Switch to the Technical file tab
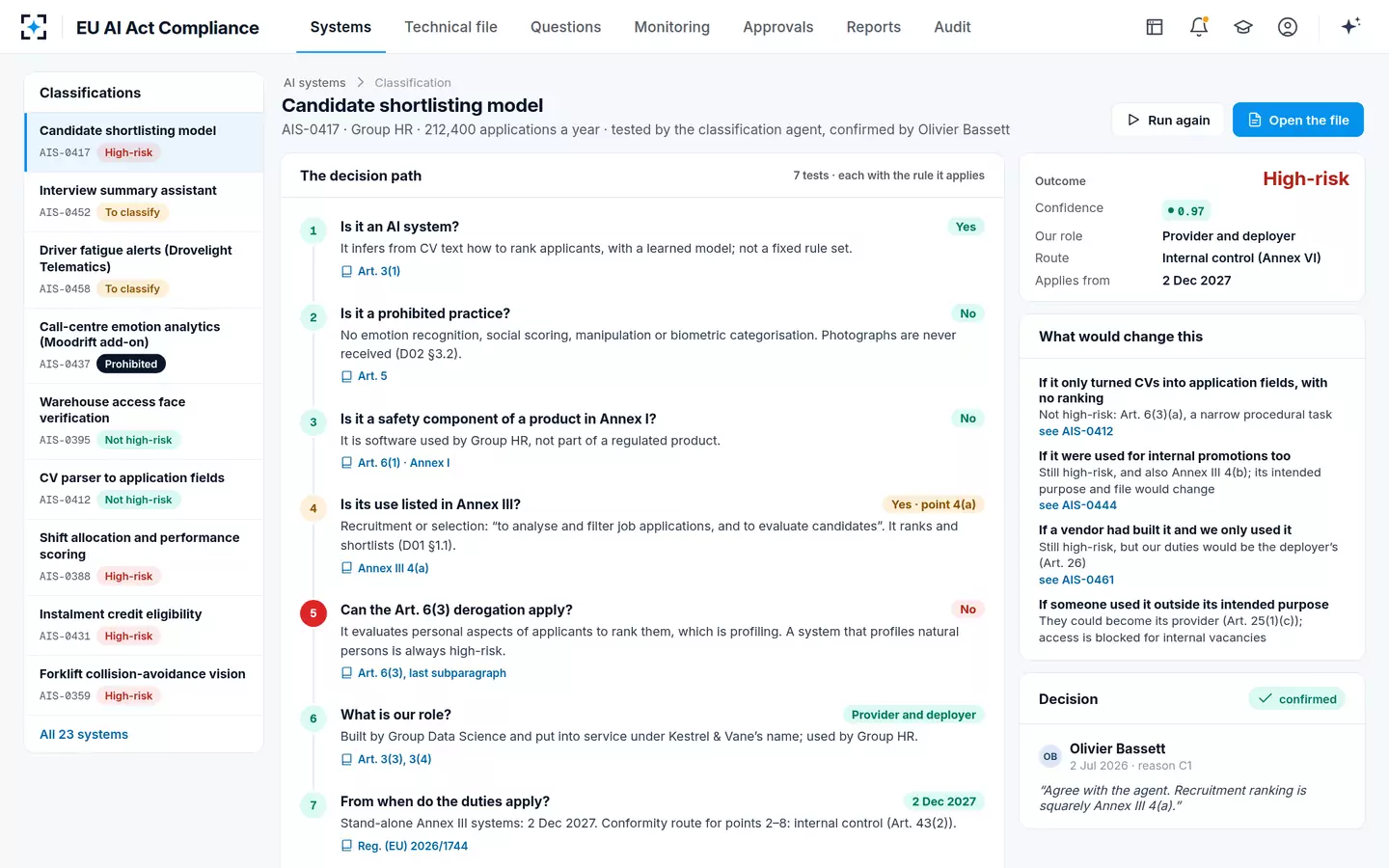 pyautogui.click(x=450, y=27)
